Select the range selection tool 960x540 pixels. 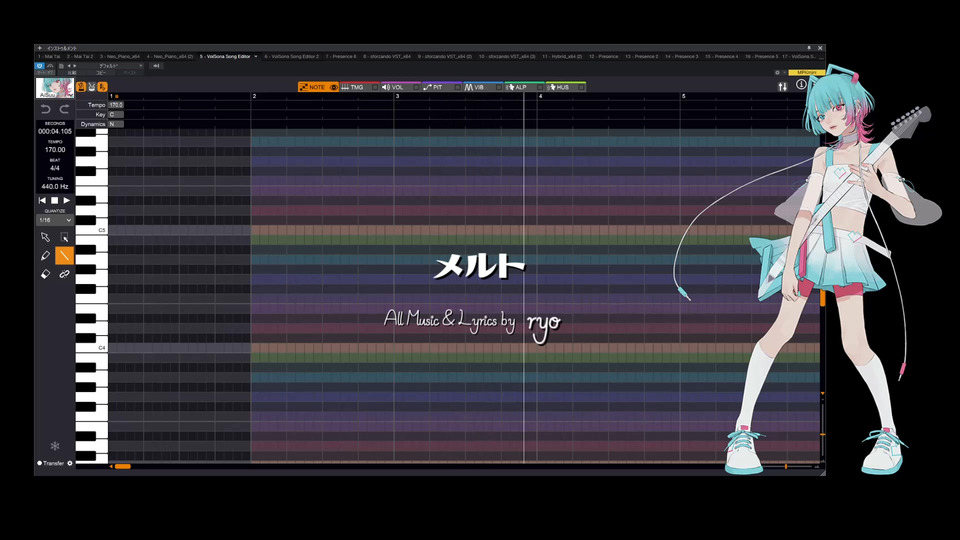(64, 237)
